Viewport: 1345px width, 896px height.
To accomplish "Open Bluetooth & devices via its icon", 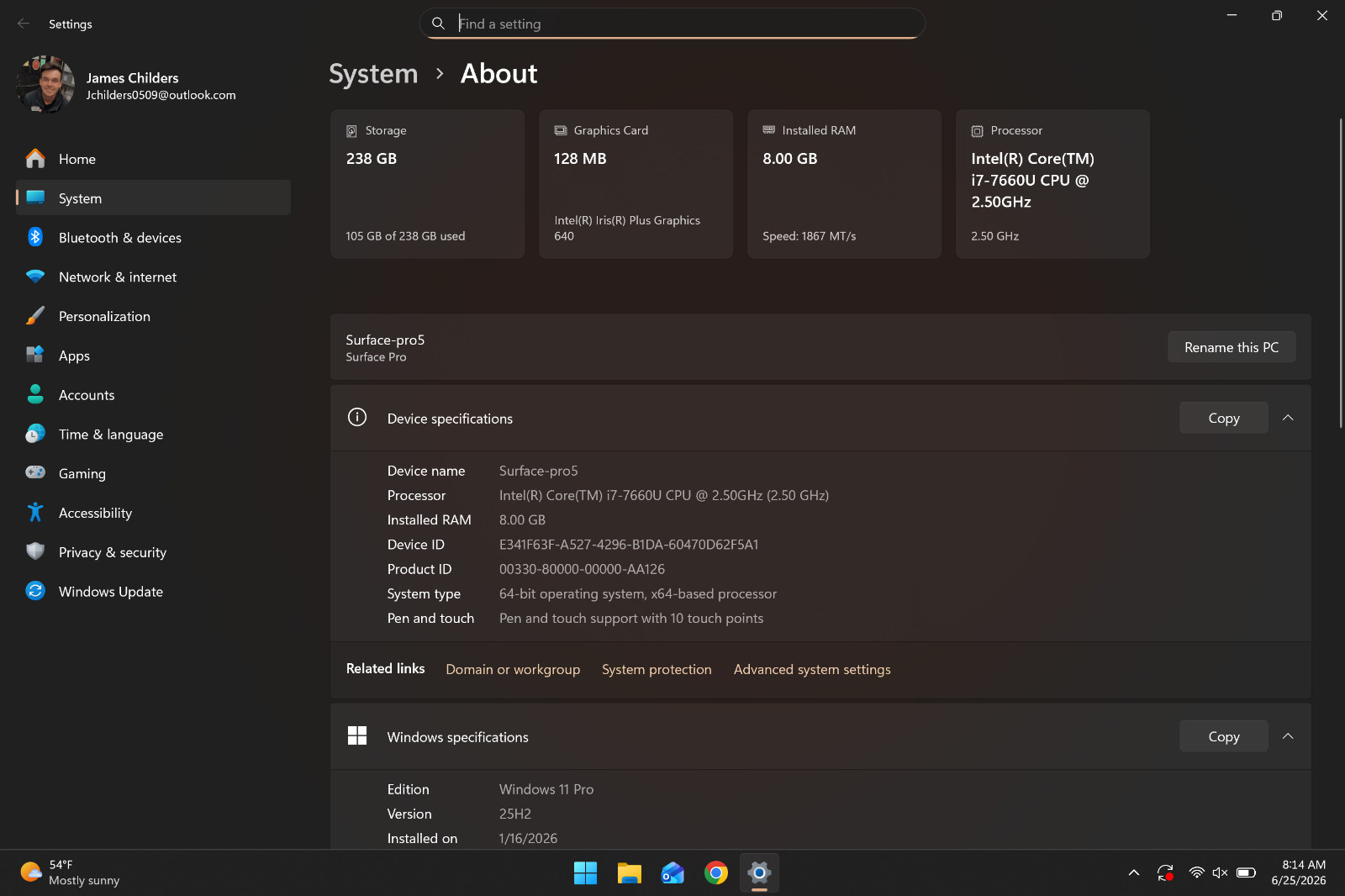I will [x=35, y=237].
